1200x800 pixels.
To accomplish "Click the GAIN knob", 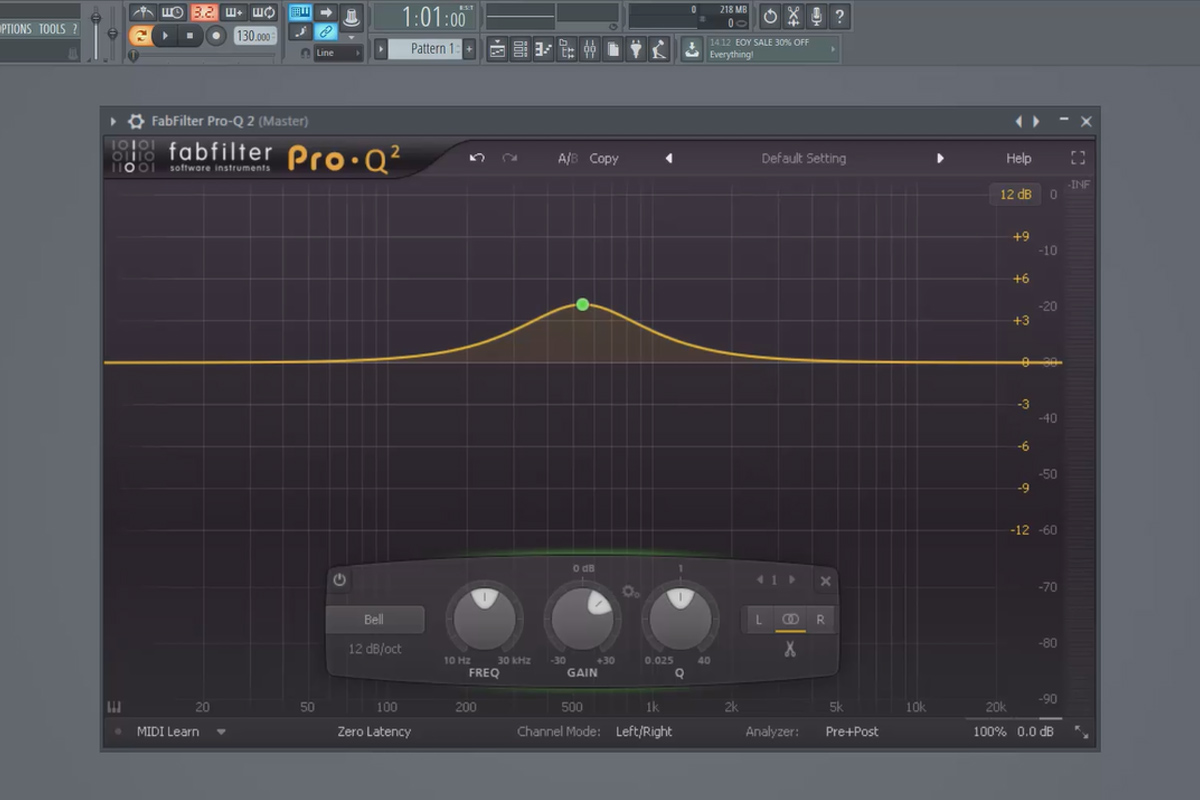I will [x=582, y=617].
